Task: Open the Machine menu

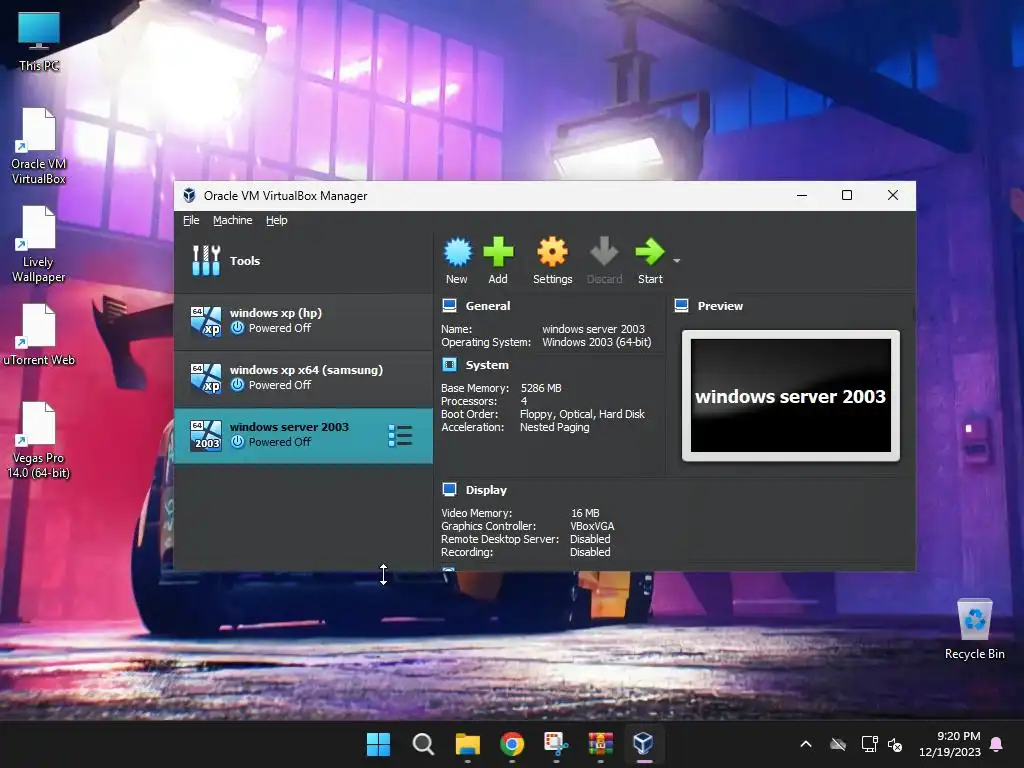Action: tap(232, 220)
